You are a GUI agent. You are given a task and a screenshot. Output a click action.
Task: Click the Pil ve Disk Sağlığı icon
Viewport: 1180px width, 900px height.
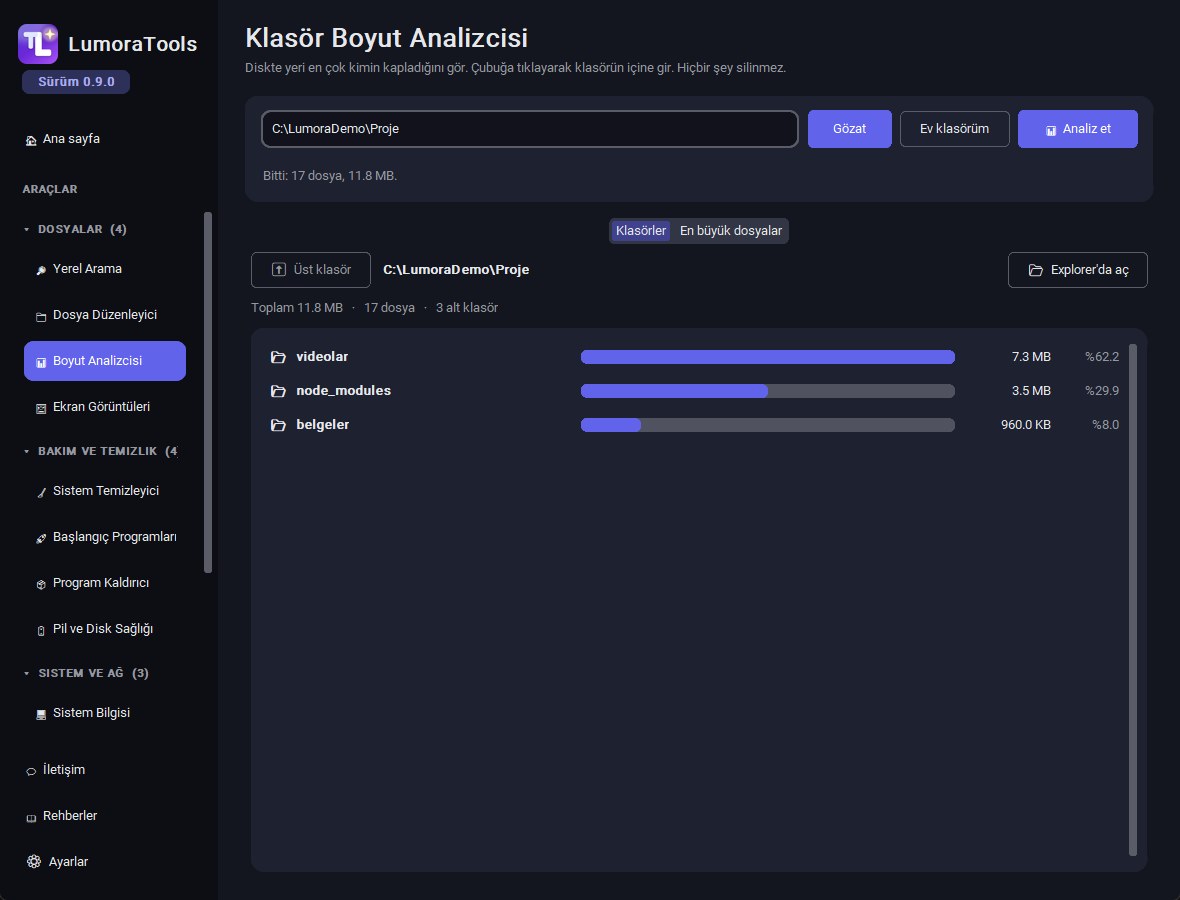tap(41, 630)
